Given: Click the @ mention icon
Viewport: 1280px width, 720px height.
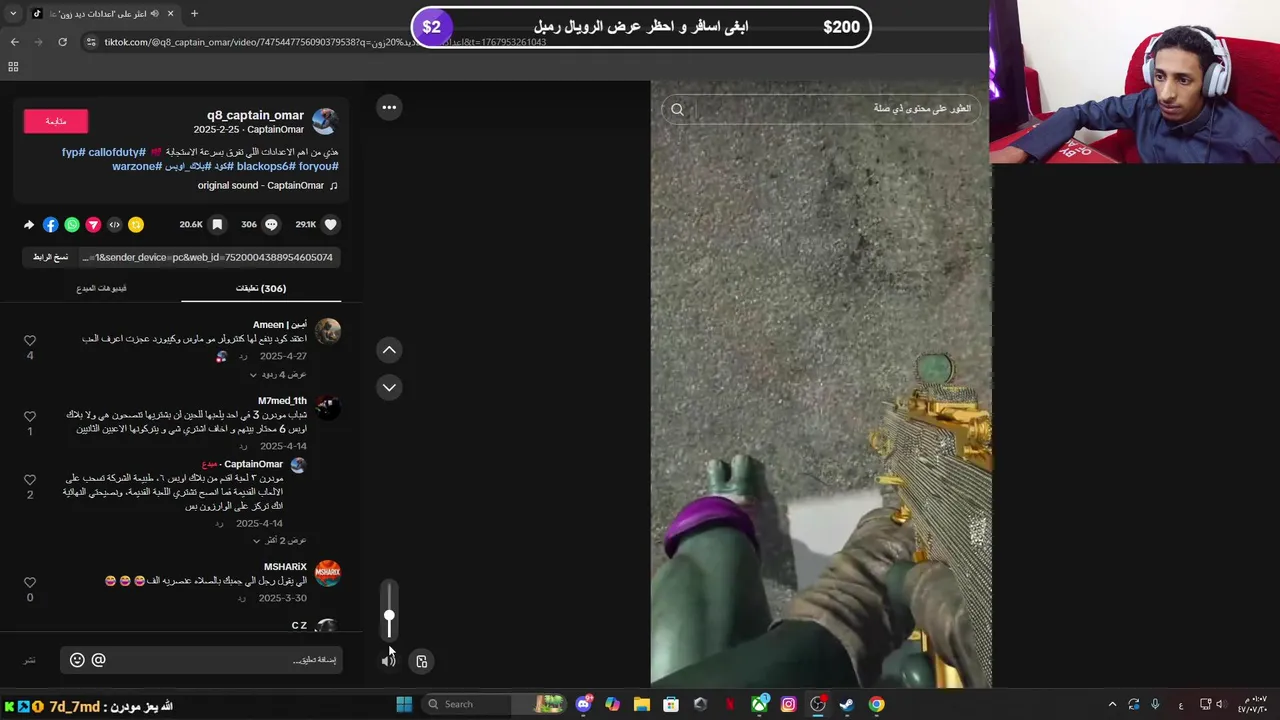Looking at the screenshot, I should point(98,660).
